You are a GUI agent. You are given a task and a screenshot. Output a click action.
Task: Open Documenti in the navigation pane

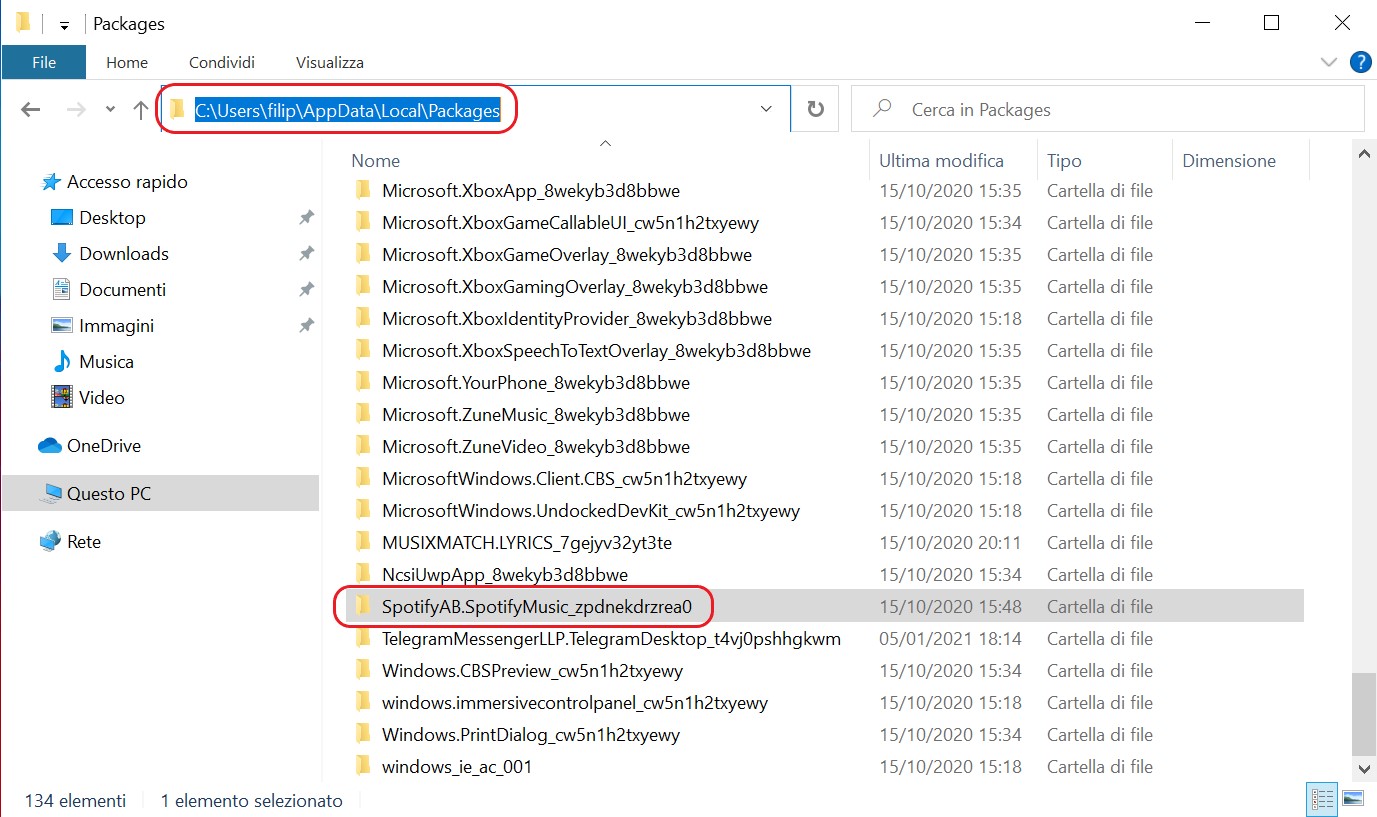(122, 290)
